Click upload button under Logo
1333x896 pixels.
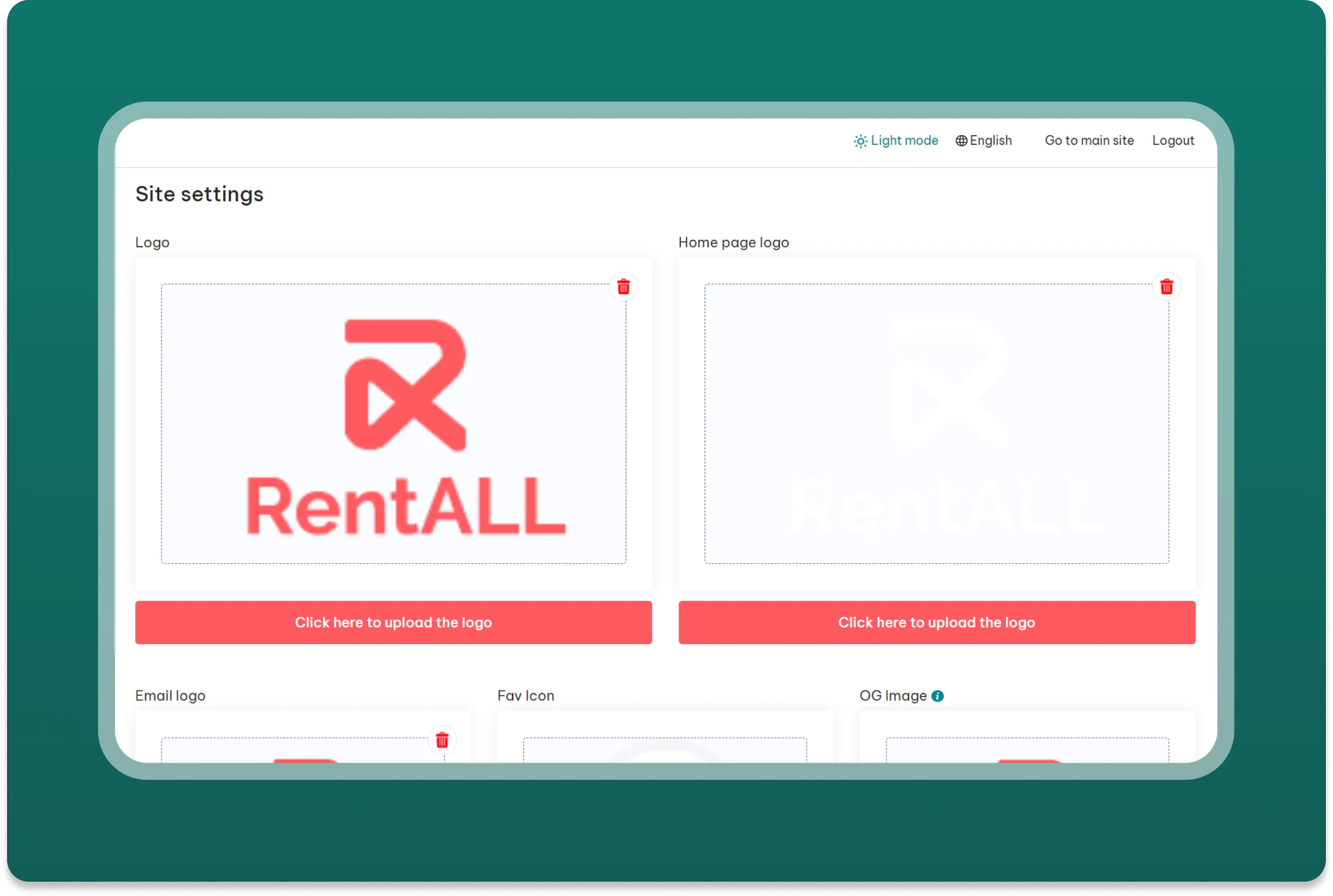393,622
